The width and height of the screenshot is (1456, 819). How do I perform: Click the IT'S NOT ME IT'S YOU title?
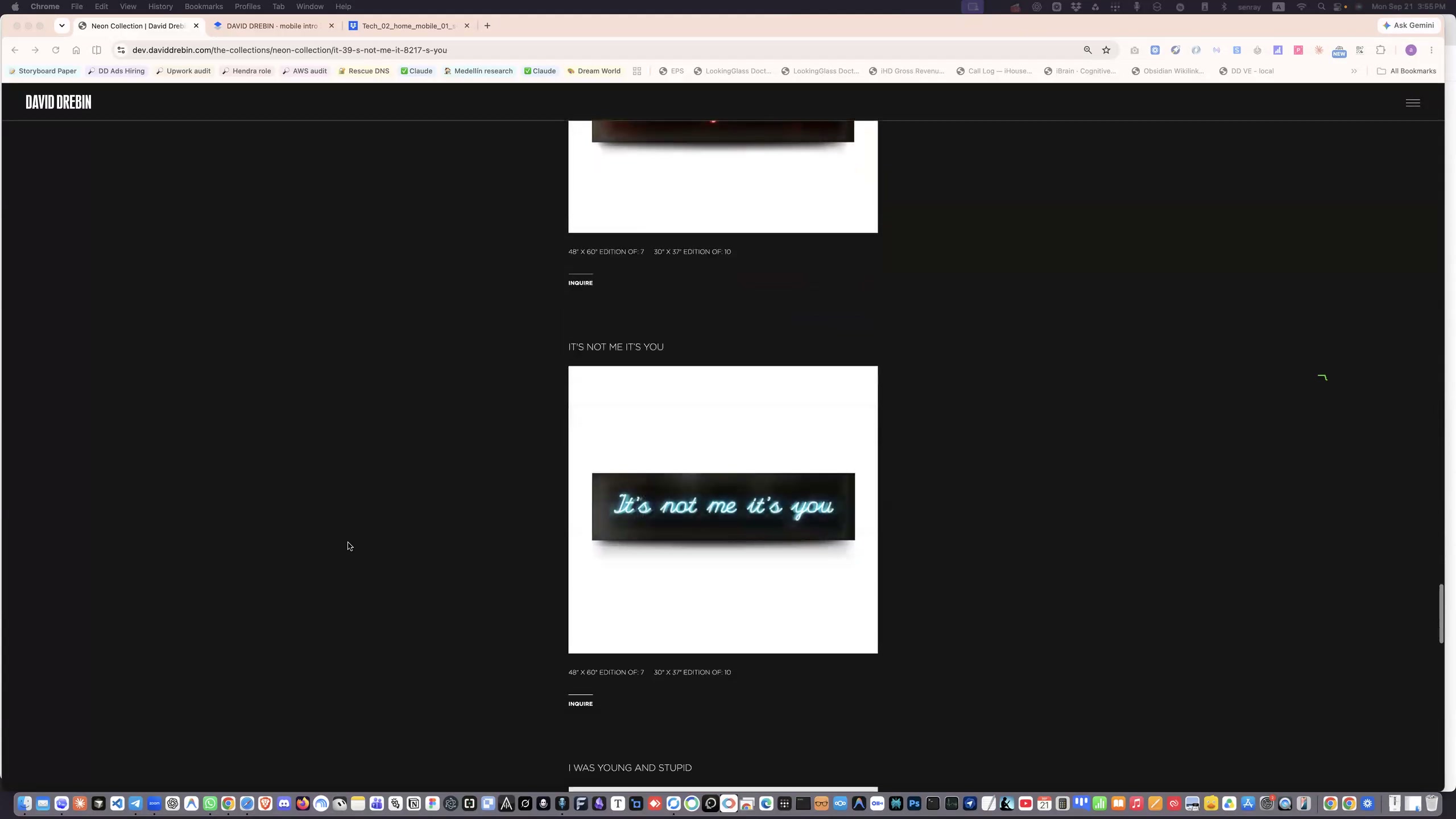(616, 347)
